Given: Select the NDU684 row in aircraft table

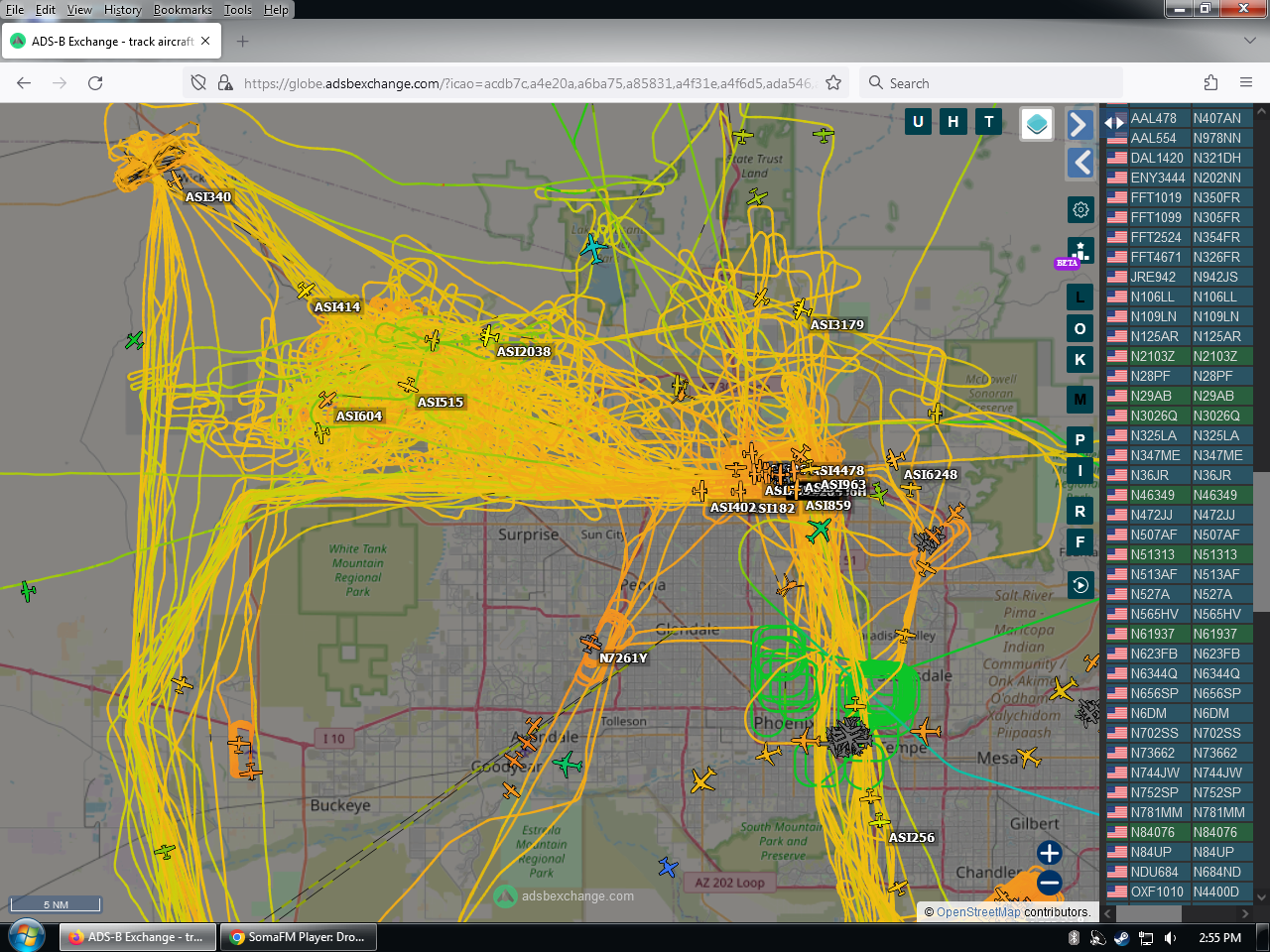Looking at the screenshot, I should tap(1180, 872).
